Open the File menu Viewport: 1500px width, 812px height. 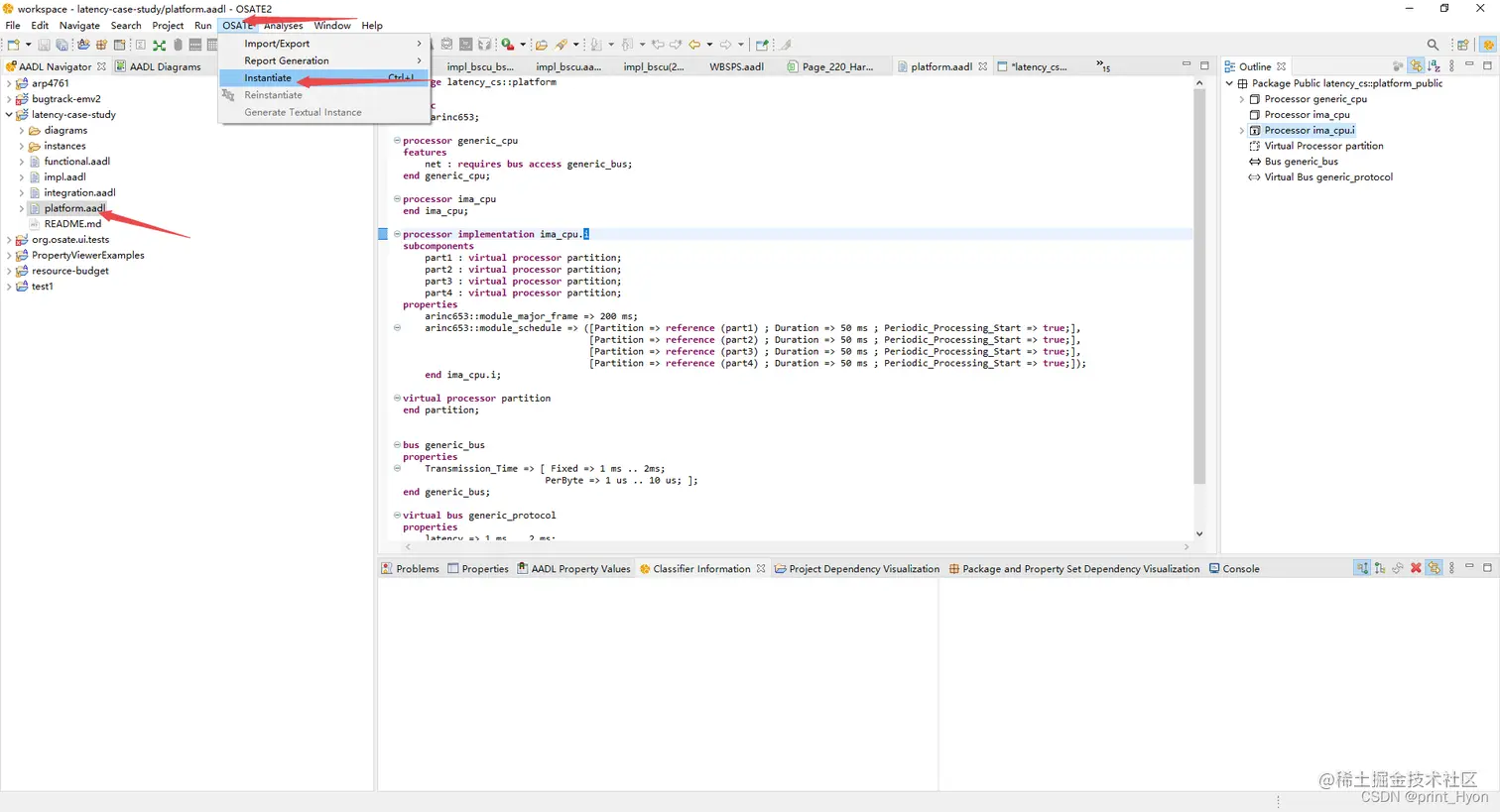pos(13,26)
